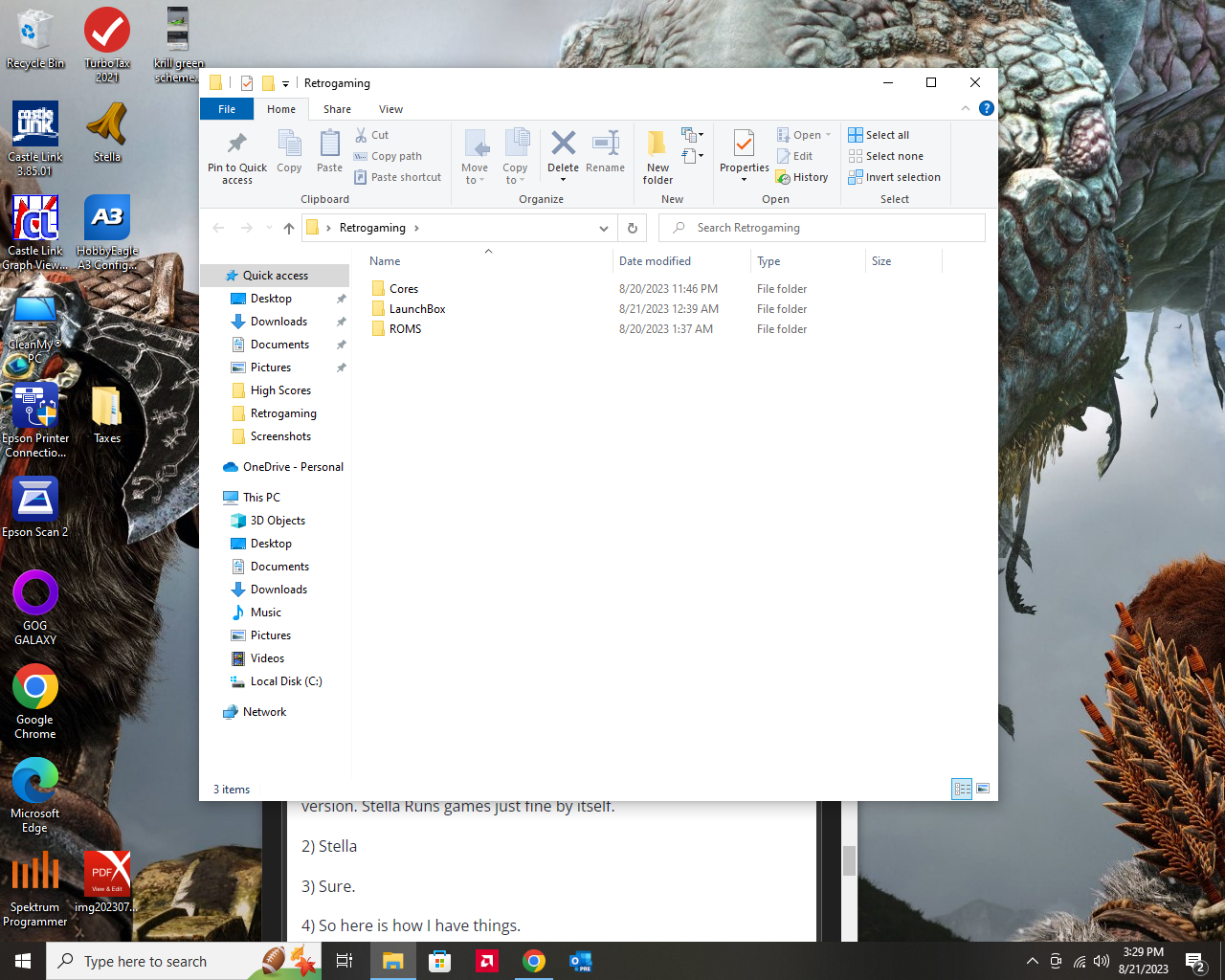Click Invert selection in the ribbon
Screen dimensions: 1225x980
pos(894,177)
